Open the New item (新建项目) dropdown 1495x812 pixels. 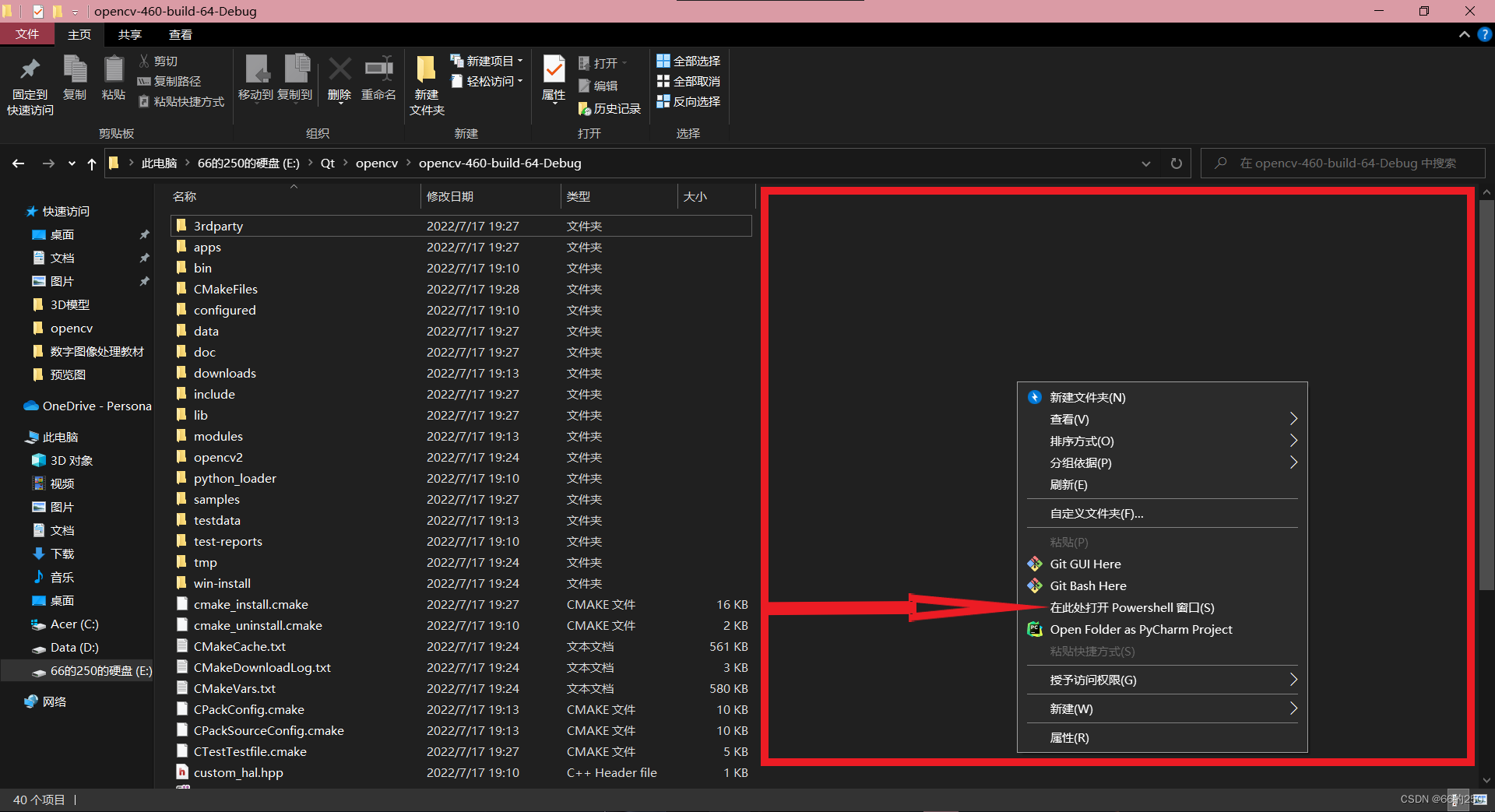click(x=487, y=61)
